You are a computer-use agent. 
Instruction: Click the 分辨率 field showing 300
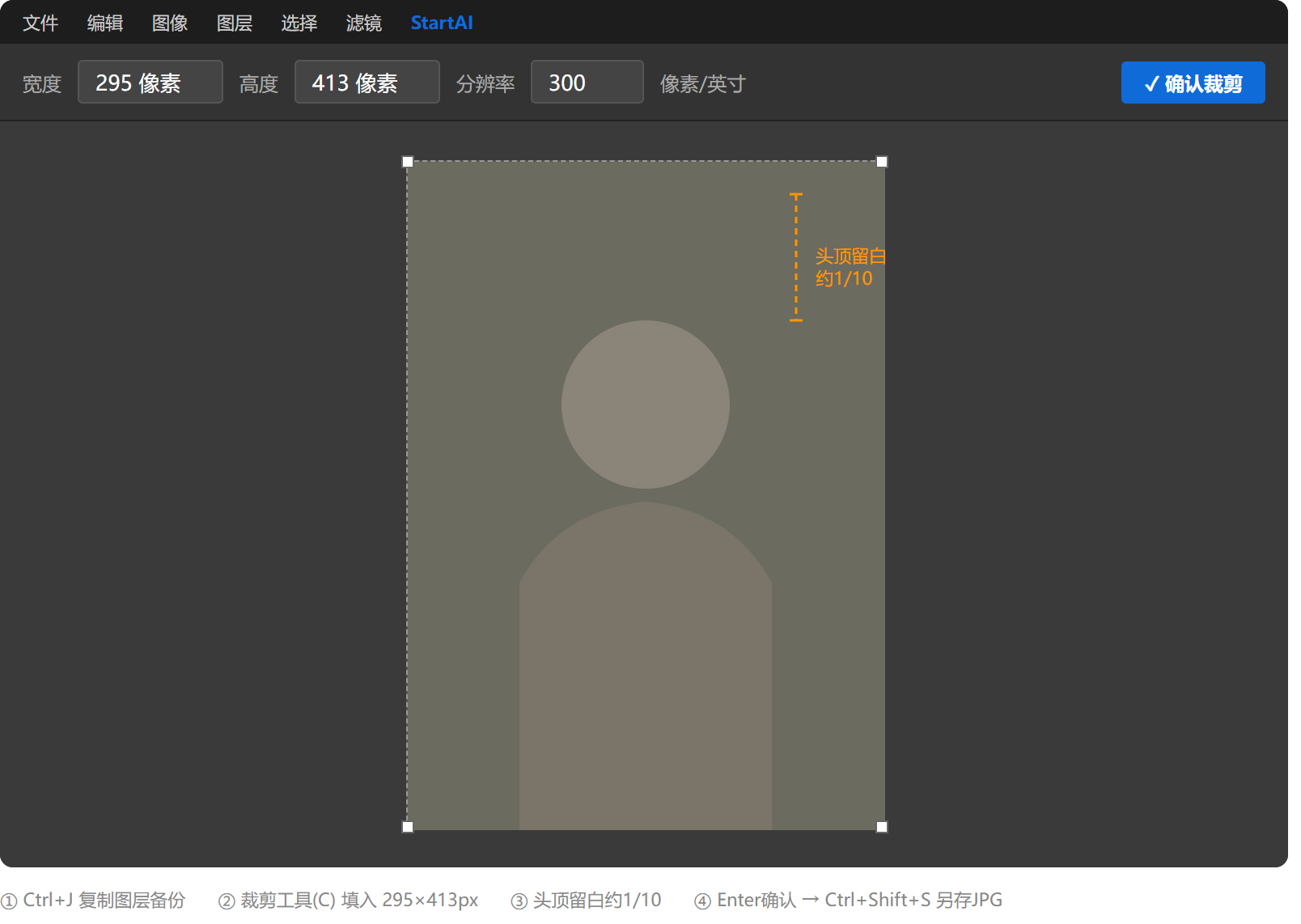pyautogui.click(x=587, y=82)
